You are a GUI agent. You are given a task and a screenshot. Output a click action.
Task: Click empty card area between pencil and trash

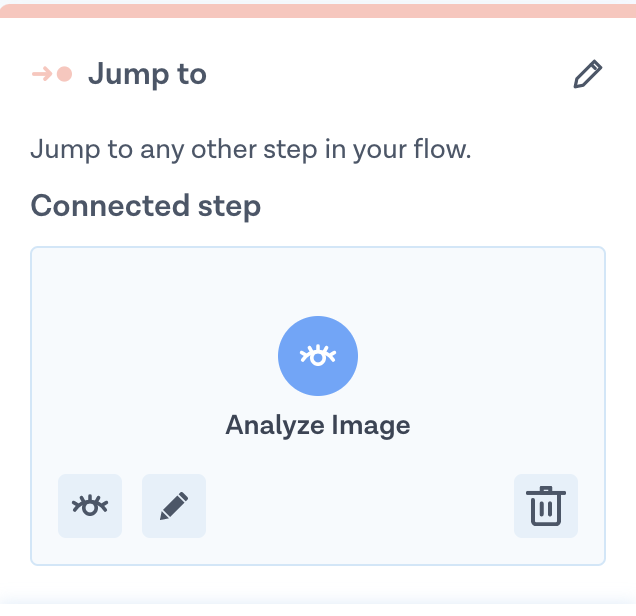click(360, 506)
